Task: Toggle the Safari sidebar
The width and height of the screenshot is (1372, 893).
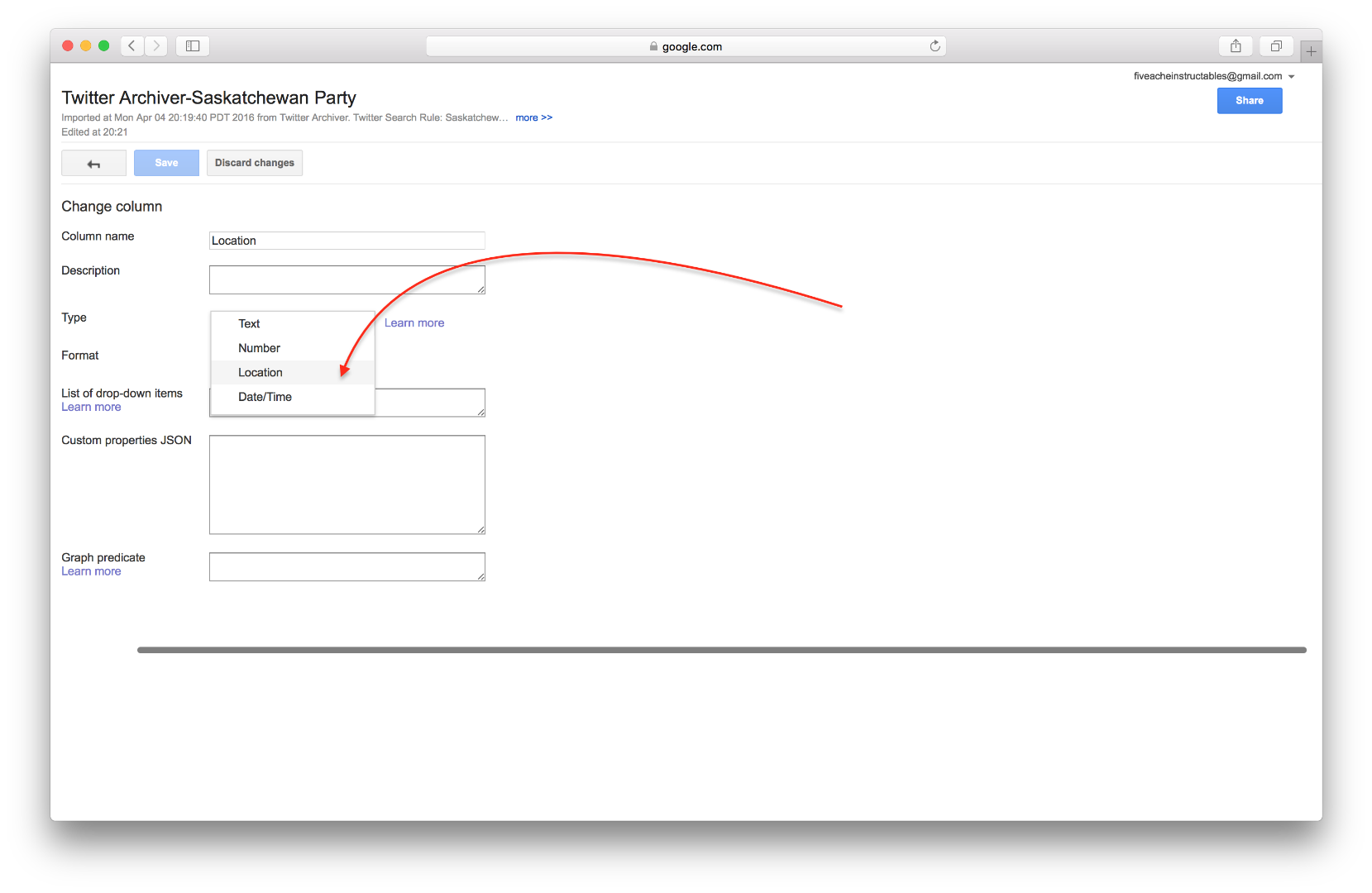Action: 192,45
